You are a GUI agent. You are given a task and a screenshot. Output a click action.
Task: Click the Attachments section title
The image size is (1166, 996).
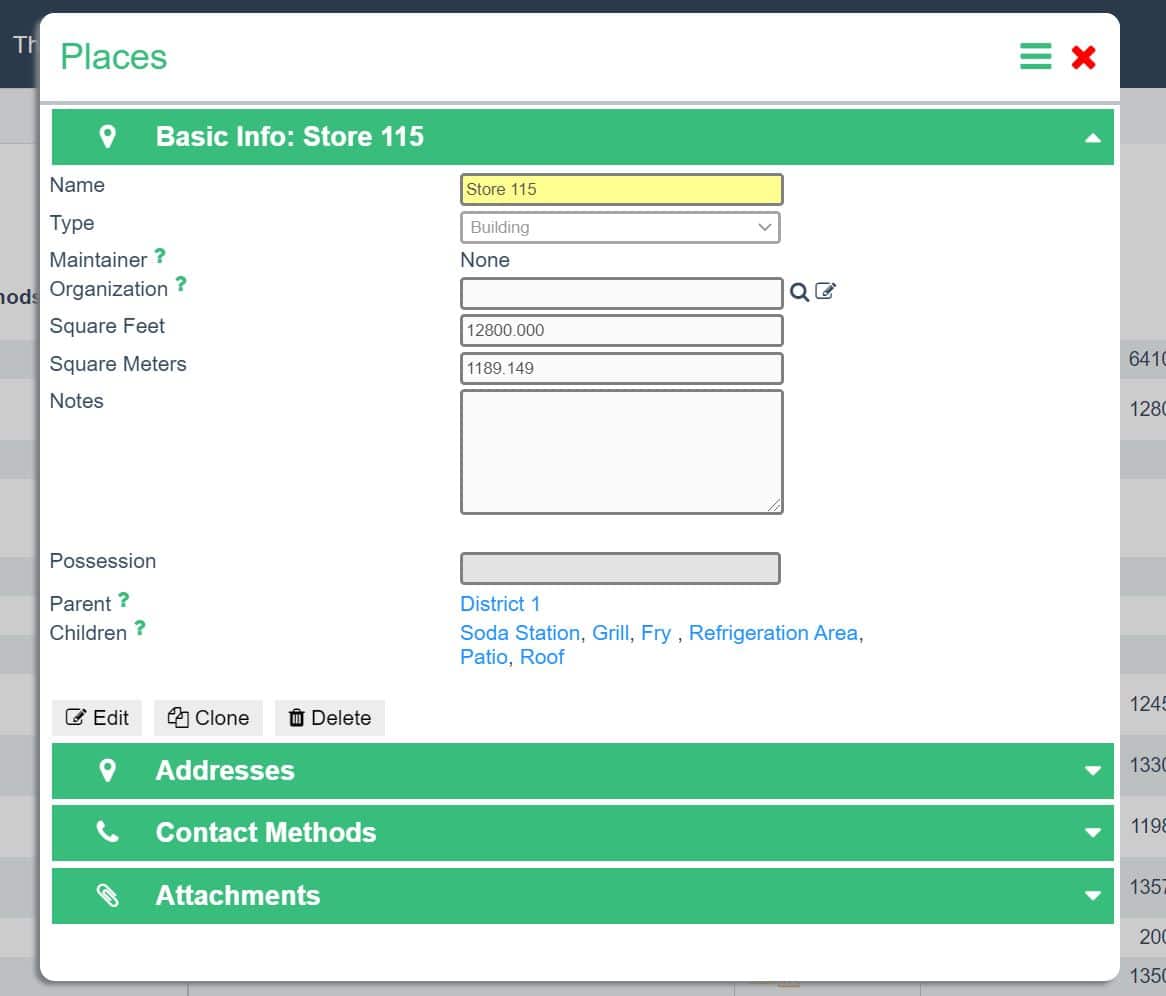click(x=238, y=896)
